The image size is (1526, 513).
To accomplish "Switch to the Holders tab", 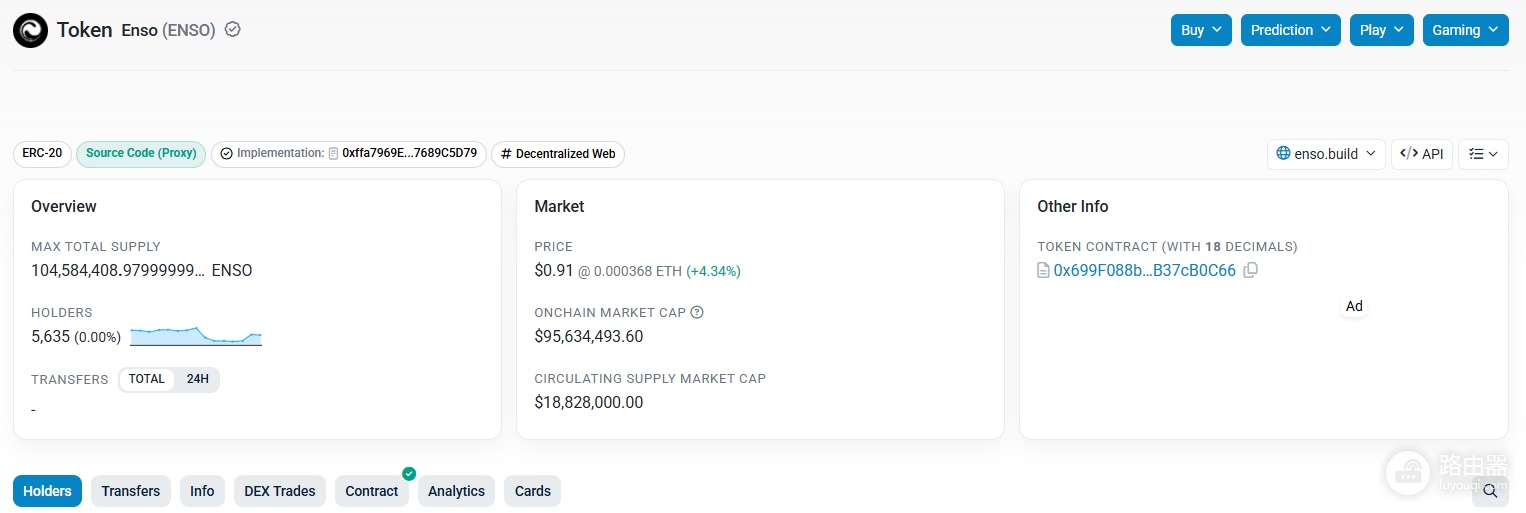I will 48,491.
